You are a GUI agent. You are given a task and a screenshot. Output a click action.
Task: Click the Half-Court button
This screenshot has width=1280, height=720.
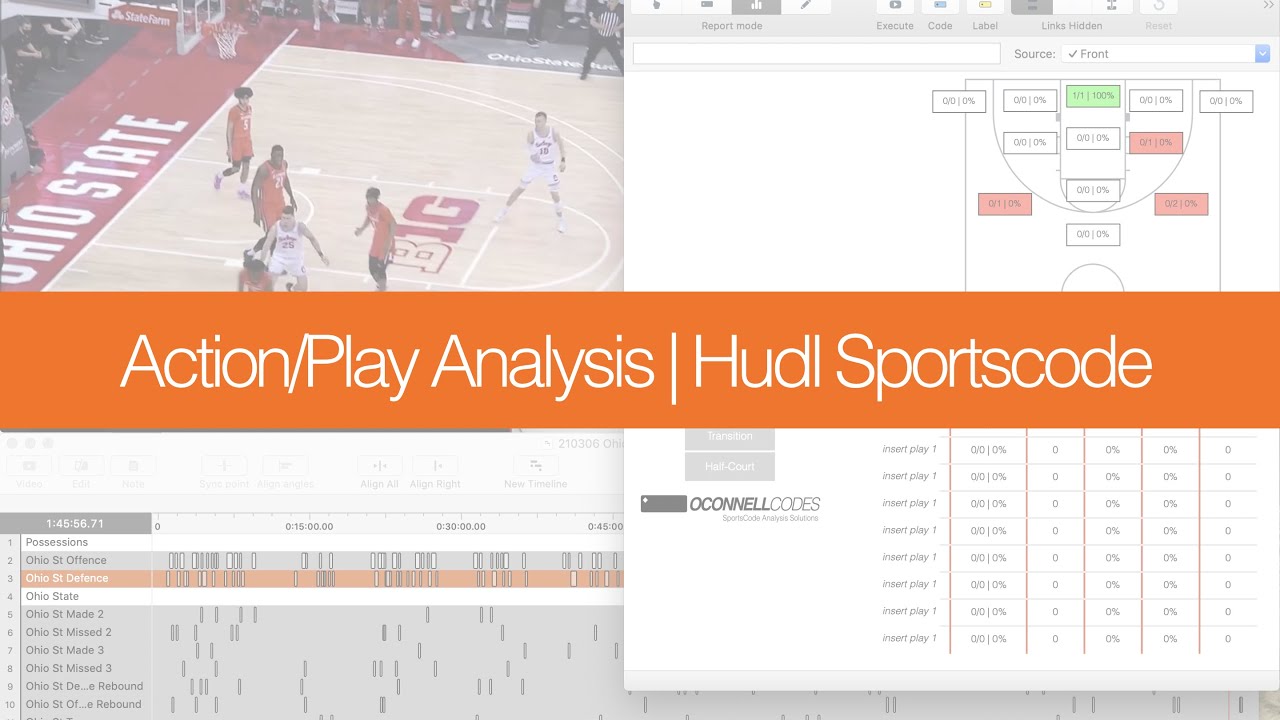[x=729, y=467]
